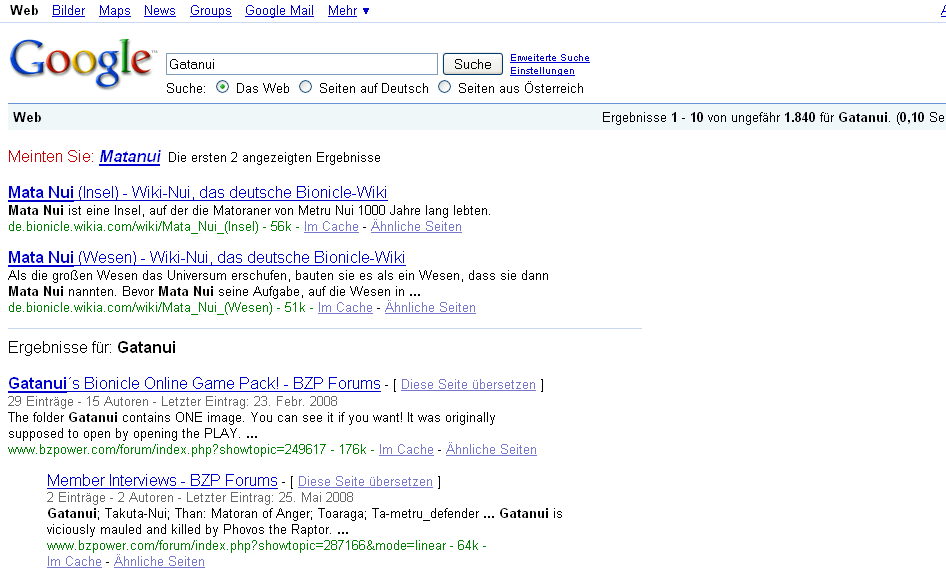Open Gatanui's Bionicle Online Game Pack result
This screenshot has height=577, width=946.
(x=194, y=384)
